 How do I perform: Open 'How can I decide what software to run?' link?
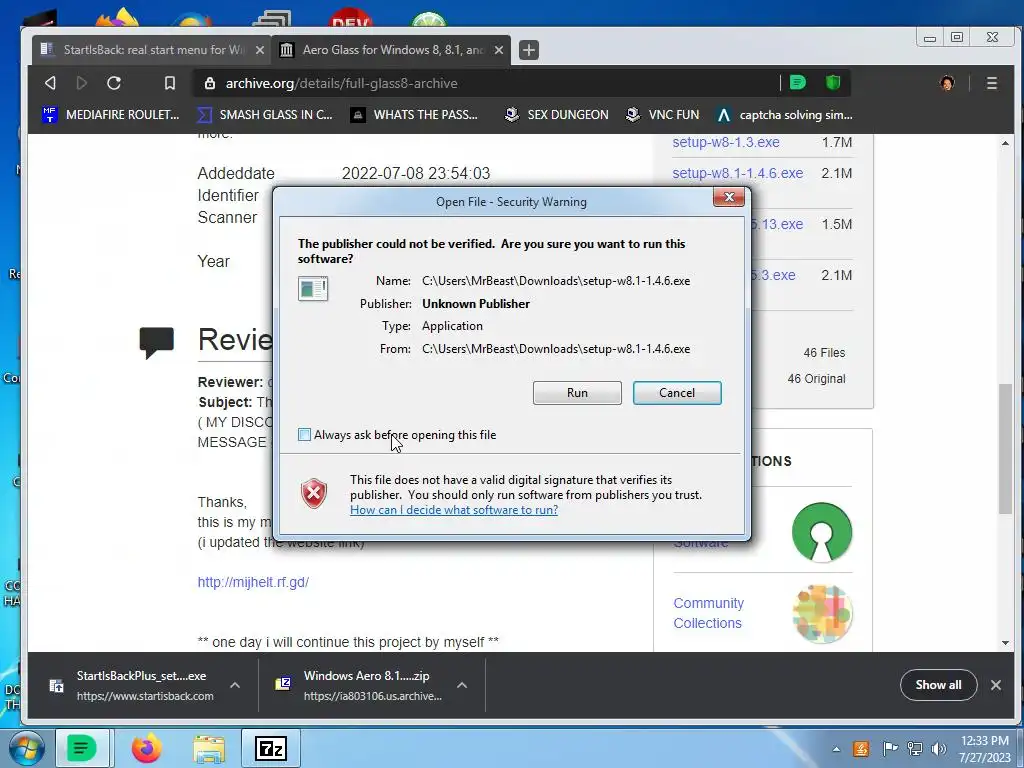click(x=454, y=510)
